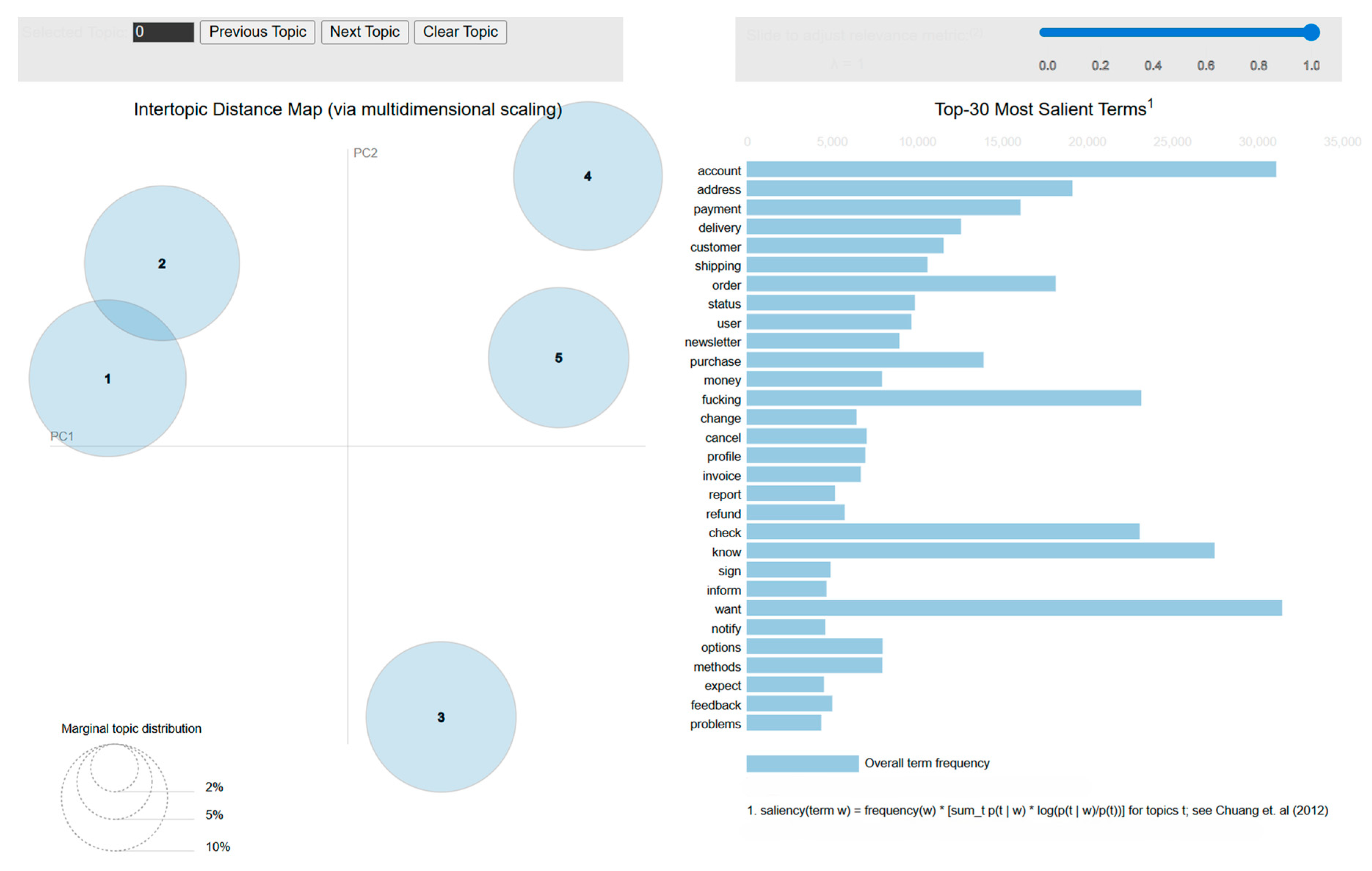Select topic circle 1 on the map

click(x=108, y=378)
